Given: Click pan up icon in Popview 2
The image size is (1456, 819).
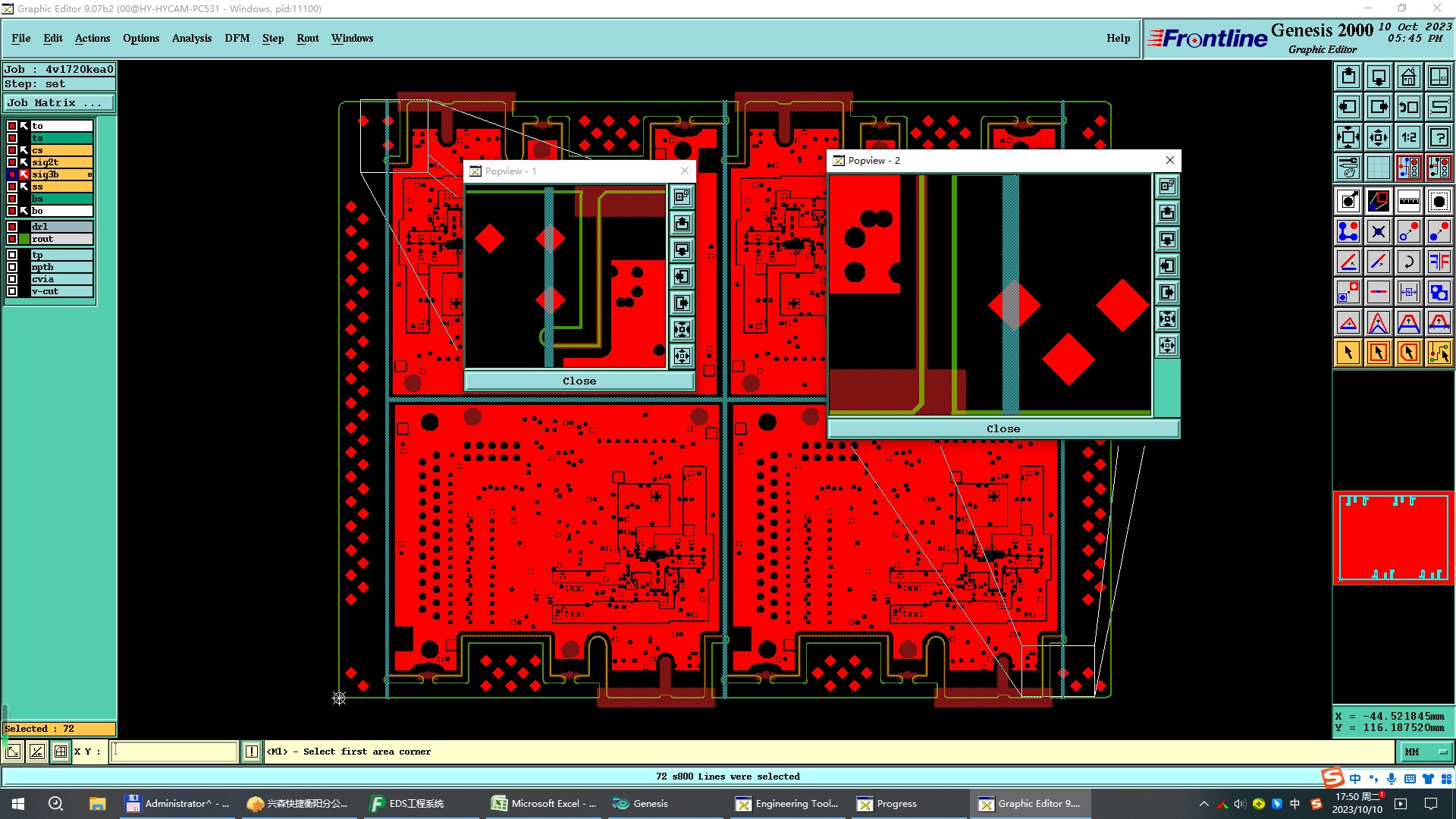Looking at the screenshot, I should coord(1167,213).
